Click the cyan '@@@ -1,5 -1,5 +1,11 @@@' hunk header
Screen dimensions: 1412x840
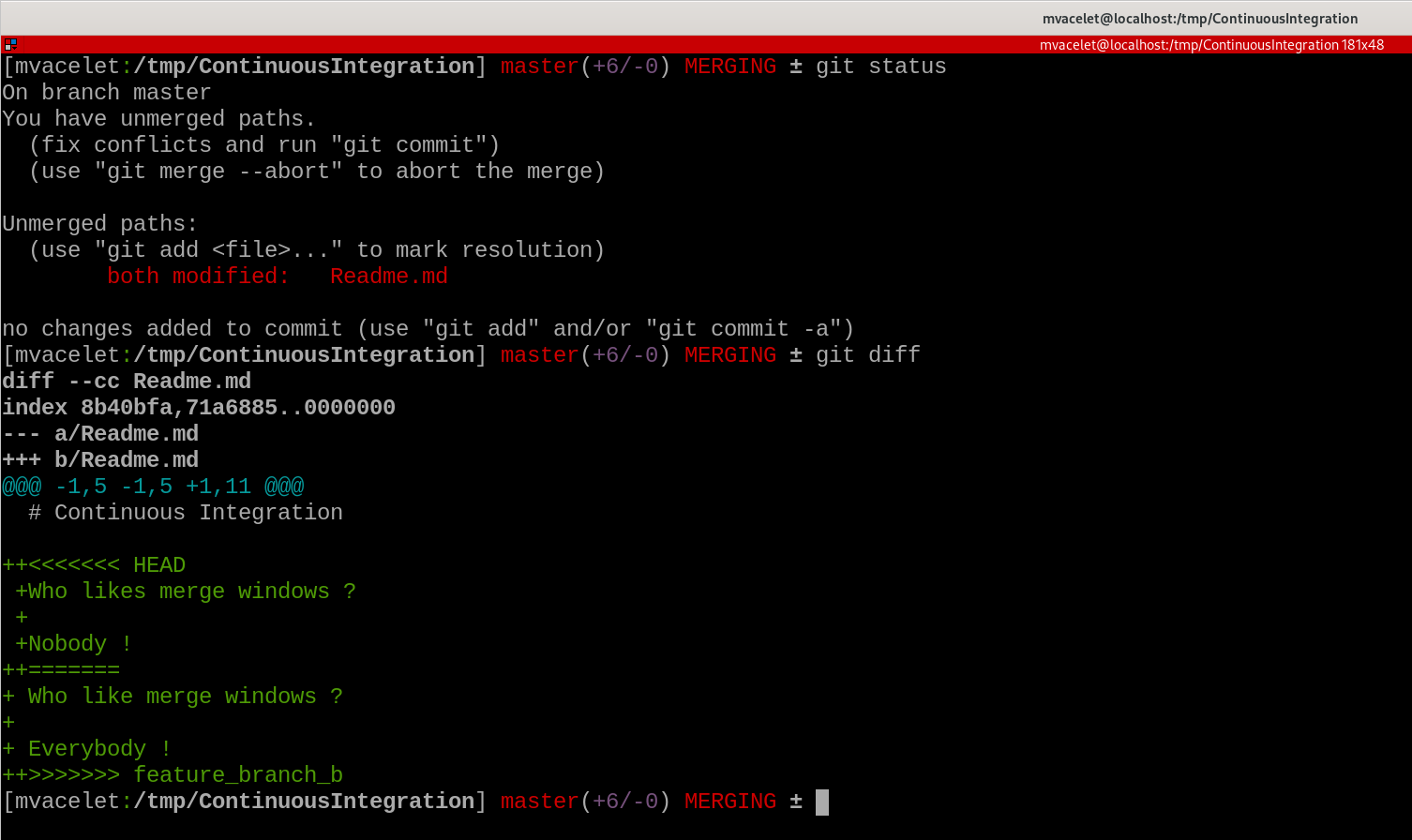152,487
